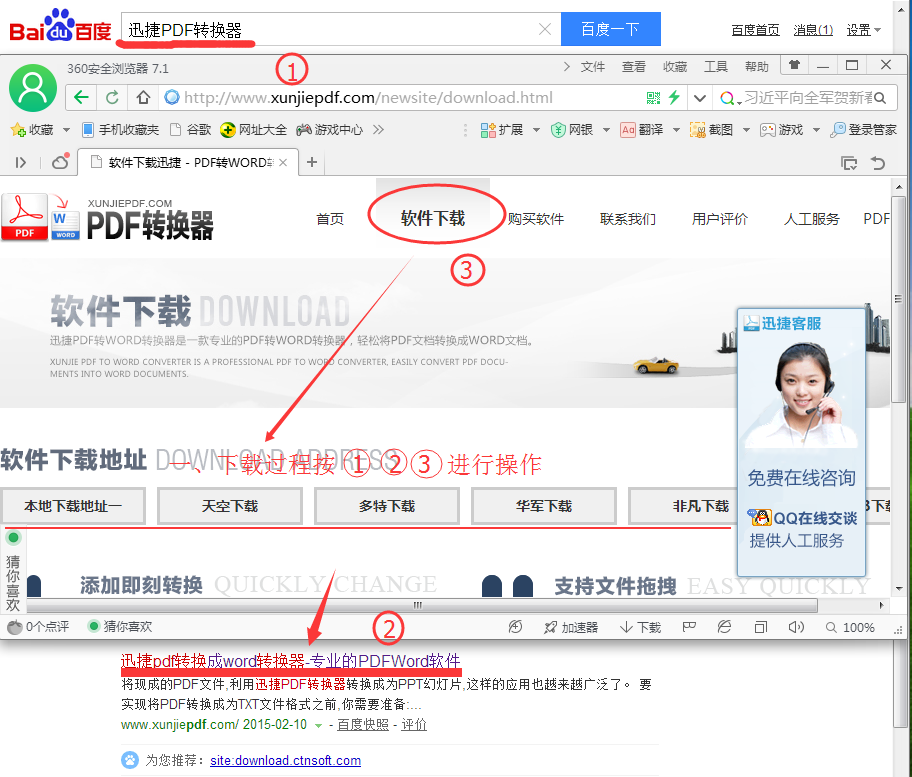Open the 百度首页 link

point(755,30)
